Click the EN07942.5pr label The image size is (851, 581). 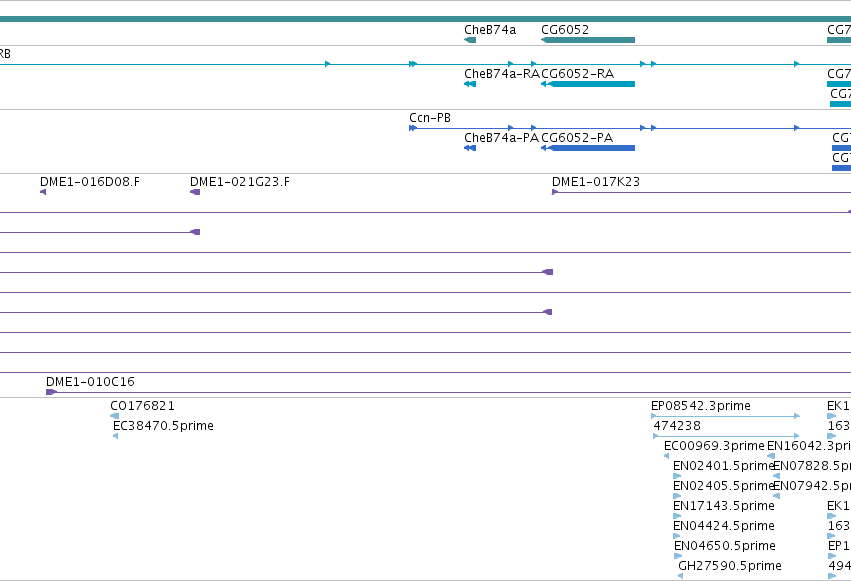coord(812,486)
